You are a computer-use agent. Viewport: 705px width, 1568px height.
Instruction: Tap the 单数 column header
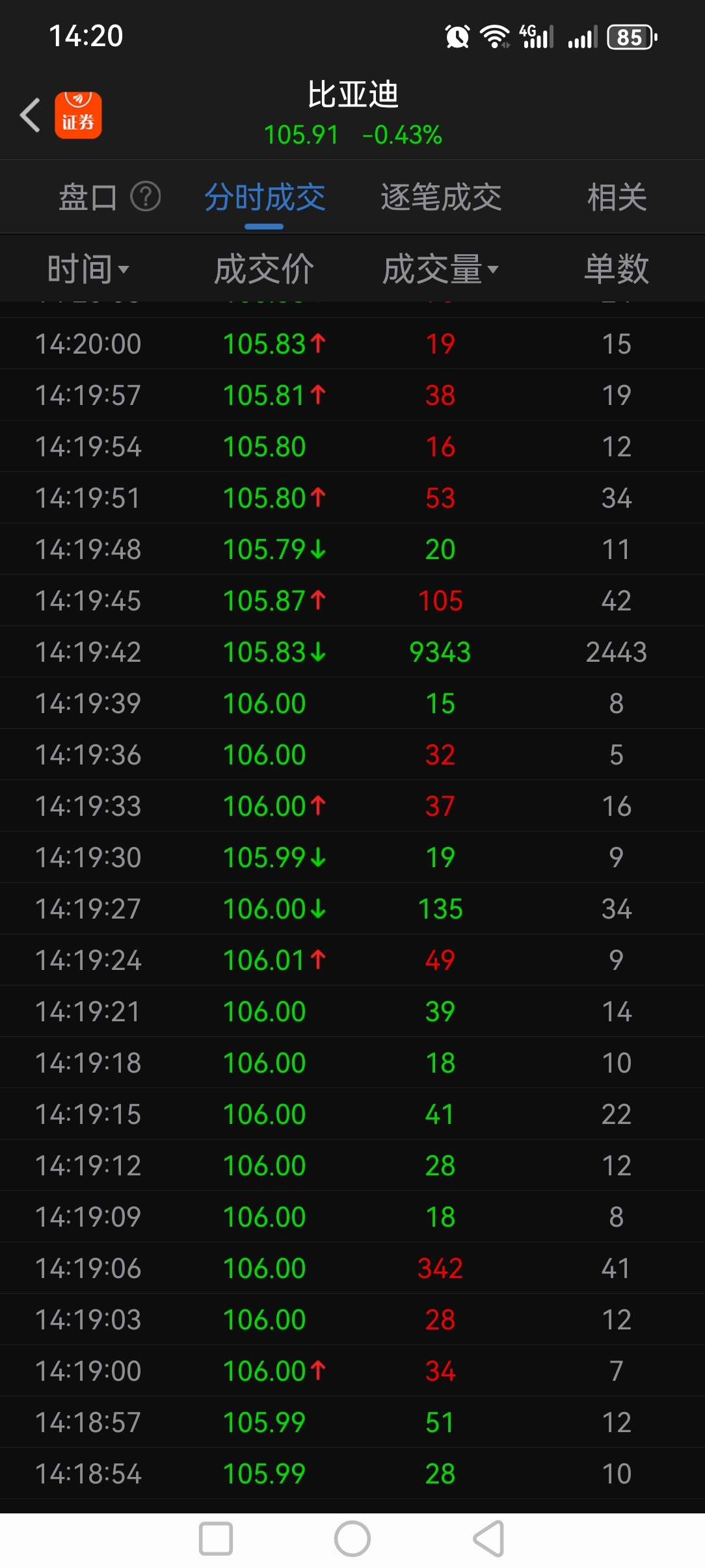(x=617, y=268)
